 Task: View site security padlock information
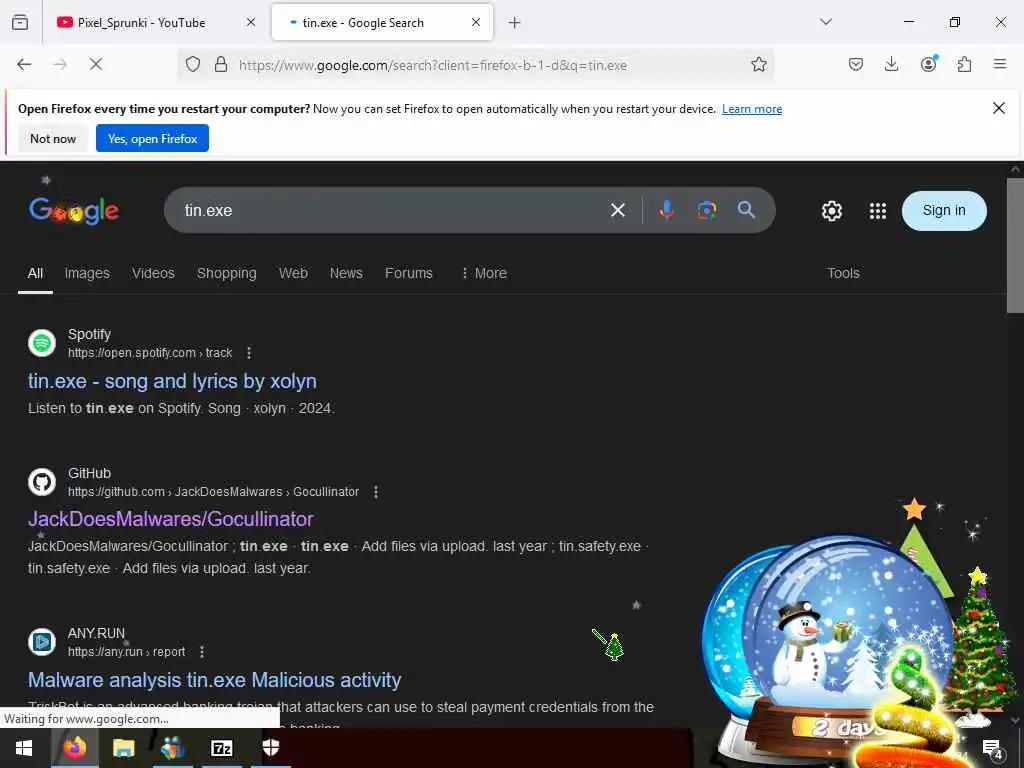click(221, 64)
